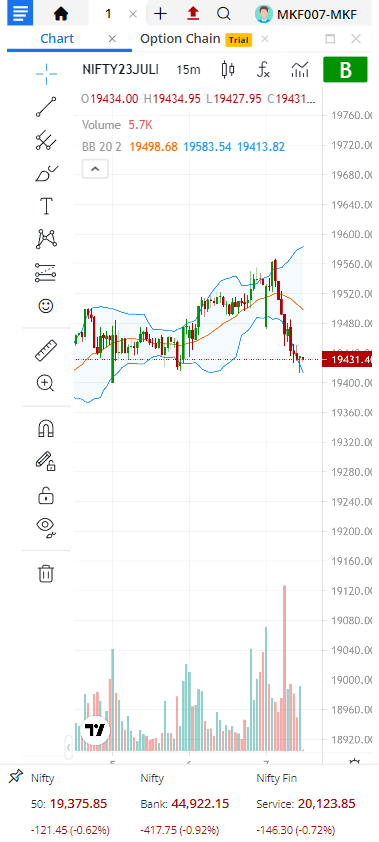The height and width of the screenshot is (842, 379).
Task: Open the candlestick chart style dropdown
Action: tap(228, 70)
